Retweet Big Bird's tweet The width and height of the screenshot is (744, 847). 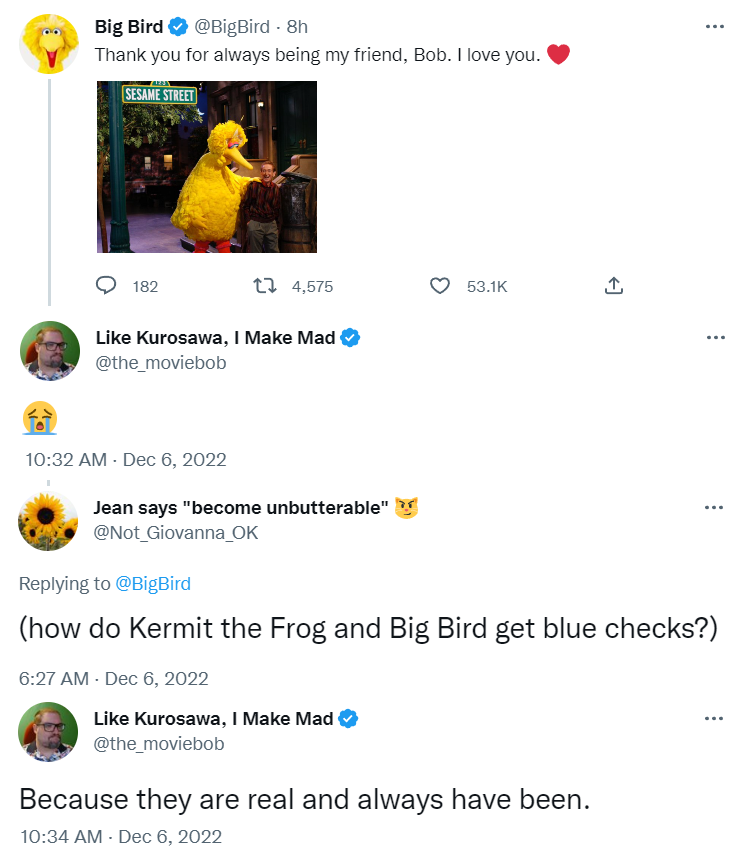(265, 285)
